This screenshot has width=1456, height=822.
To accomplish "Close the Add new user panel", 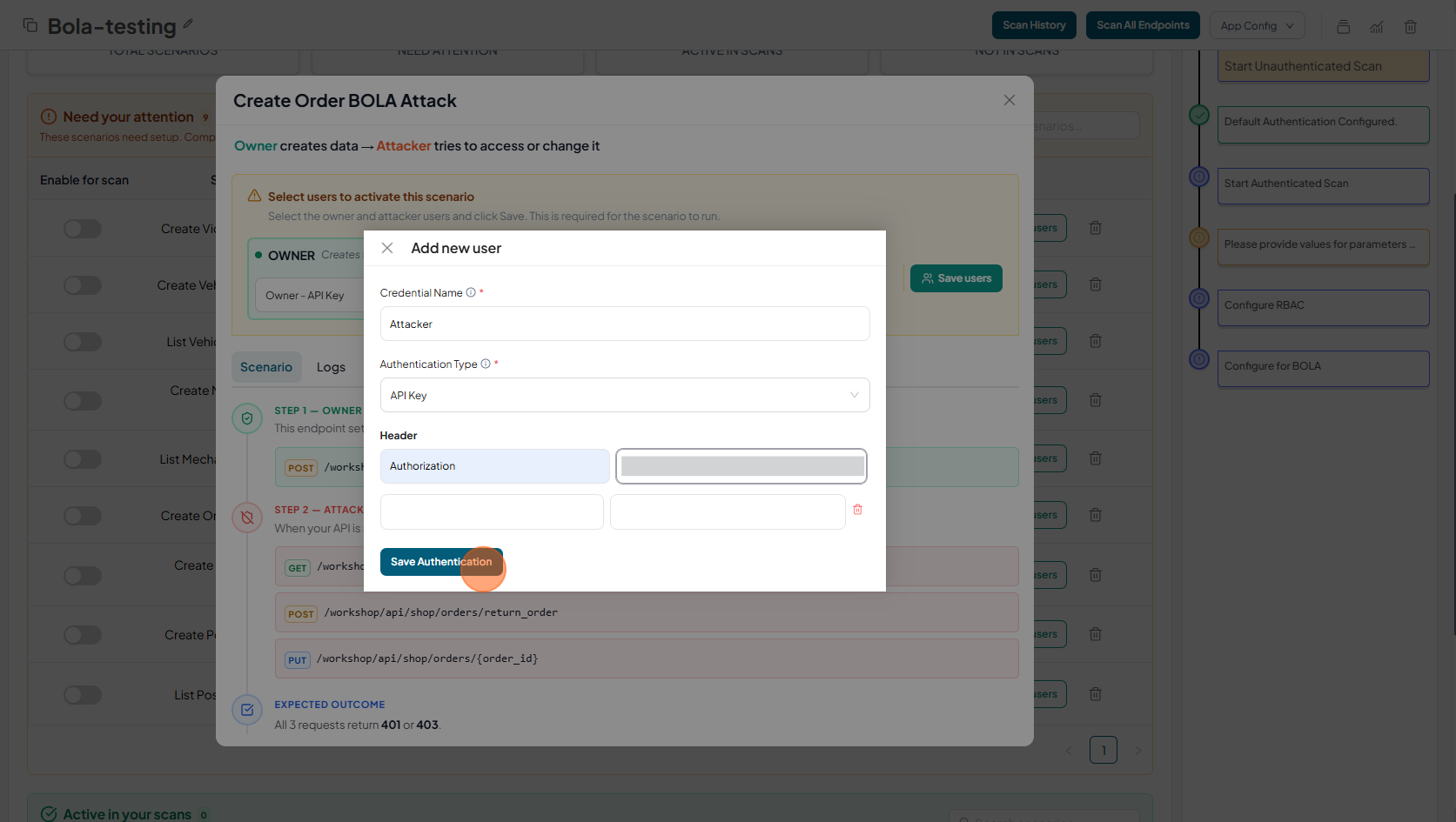I will click(387, 249).
